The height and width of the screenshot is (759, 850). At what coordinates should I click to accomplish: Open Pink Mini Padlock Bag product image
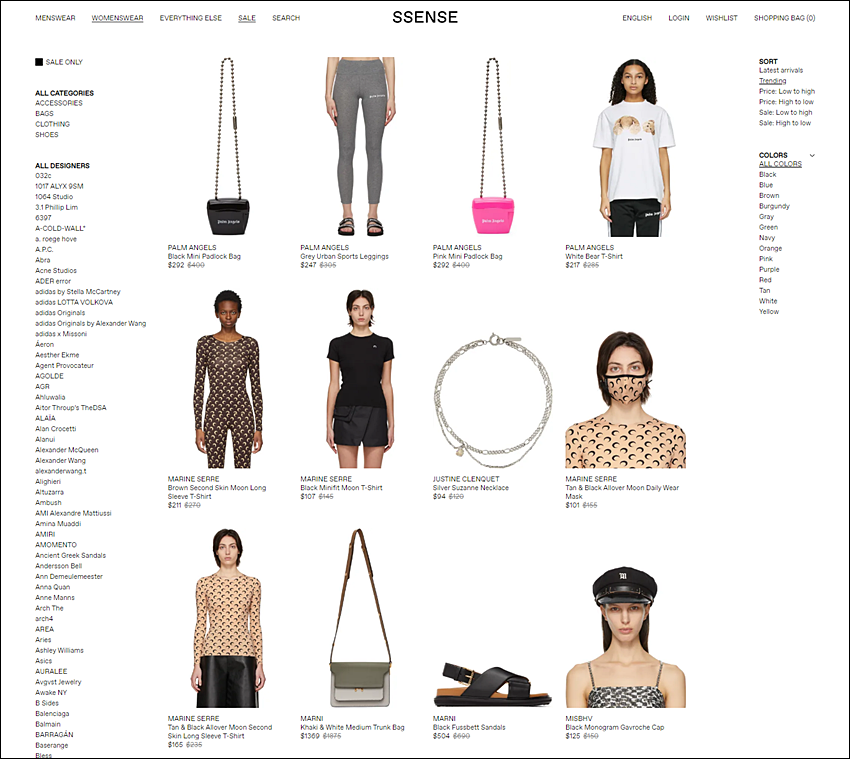pyautogui.click(x=493, y=147)
